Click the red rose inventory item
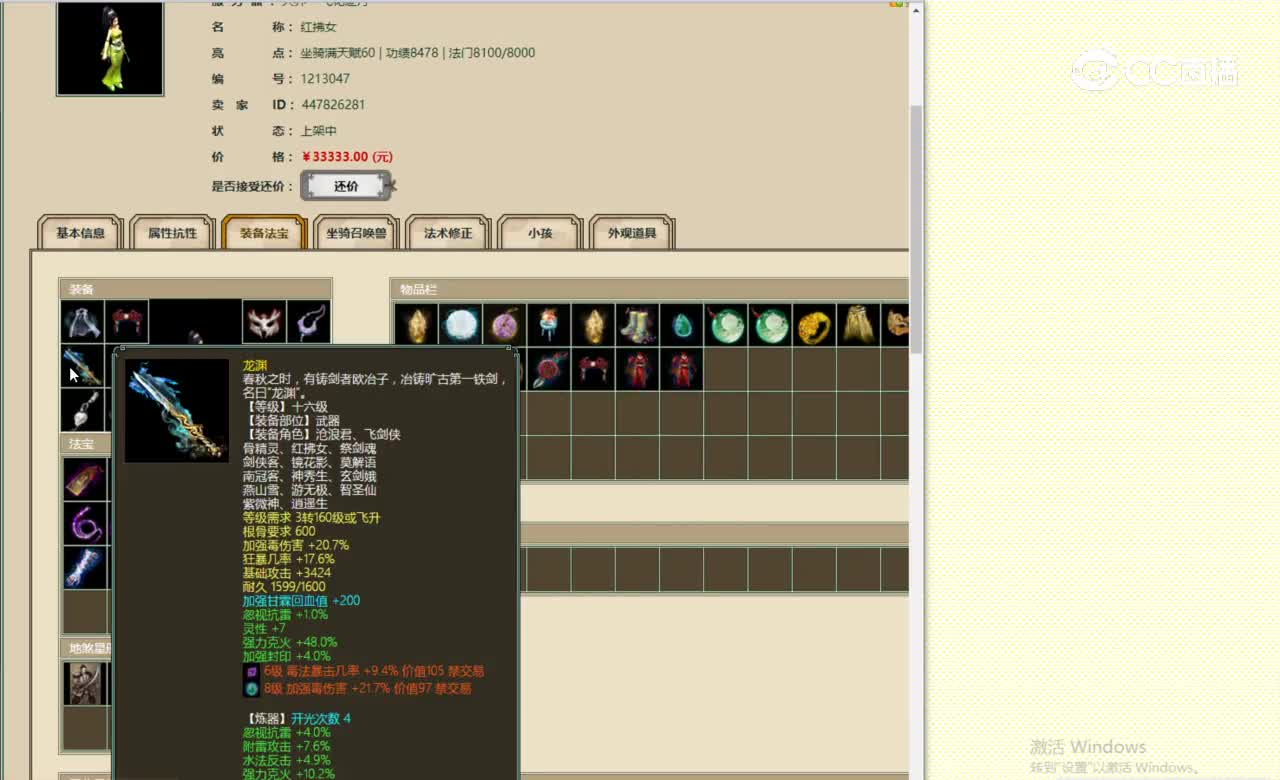 548,369
